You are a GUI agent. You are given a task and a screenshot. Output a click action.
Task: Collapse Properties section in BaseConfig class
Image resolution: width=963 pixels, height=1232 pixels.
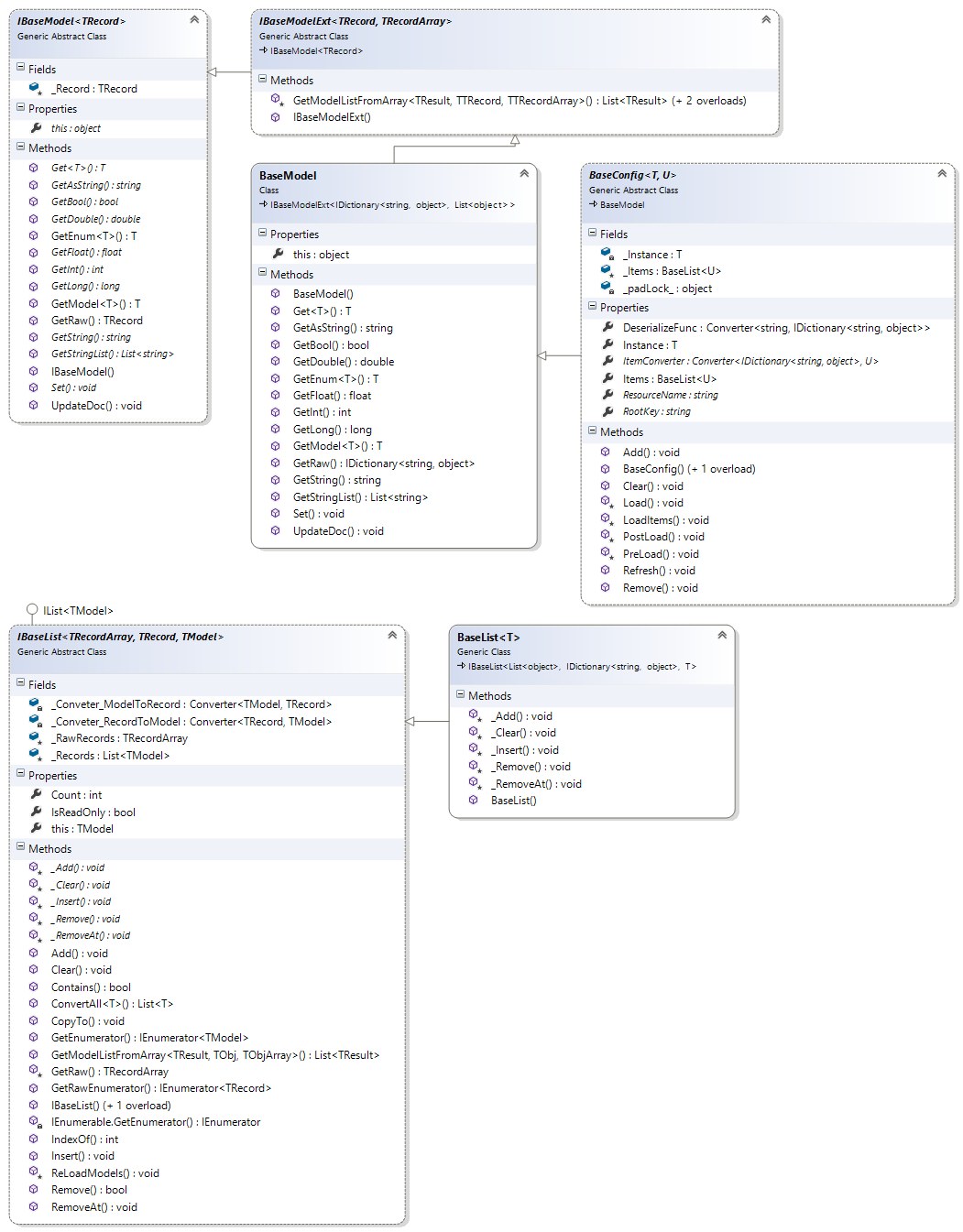(x=593, y=307)
